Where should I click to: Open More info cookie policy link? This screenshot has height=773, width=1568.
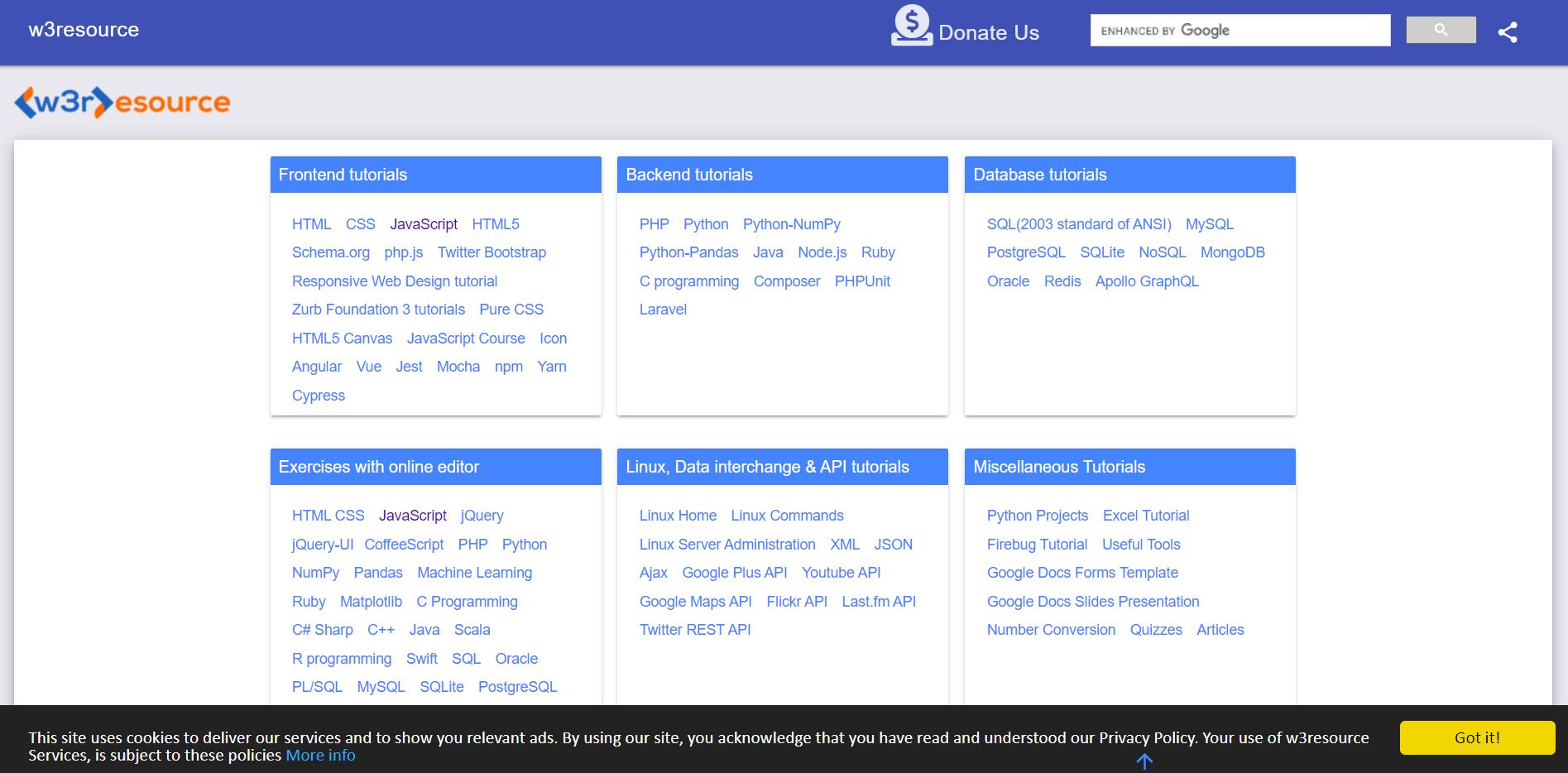(320, 756)
